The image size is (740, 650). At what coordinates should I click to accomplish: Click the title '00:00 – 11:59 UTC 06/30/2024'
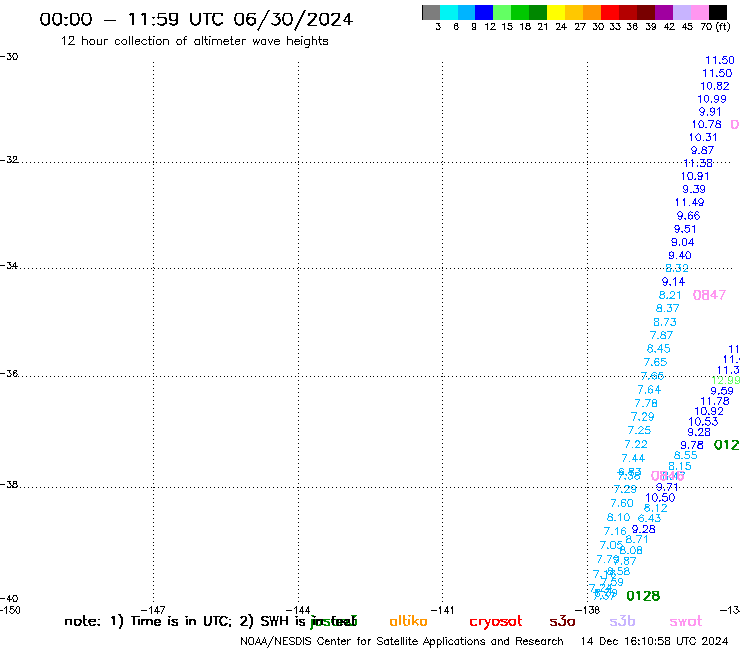point(196,19)
